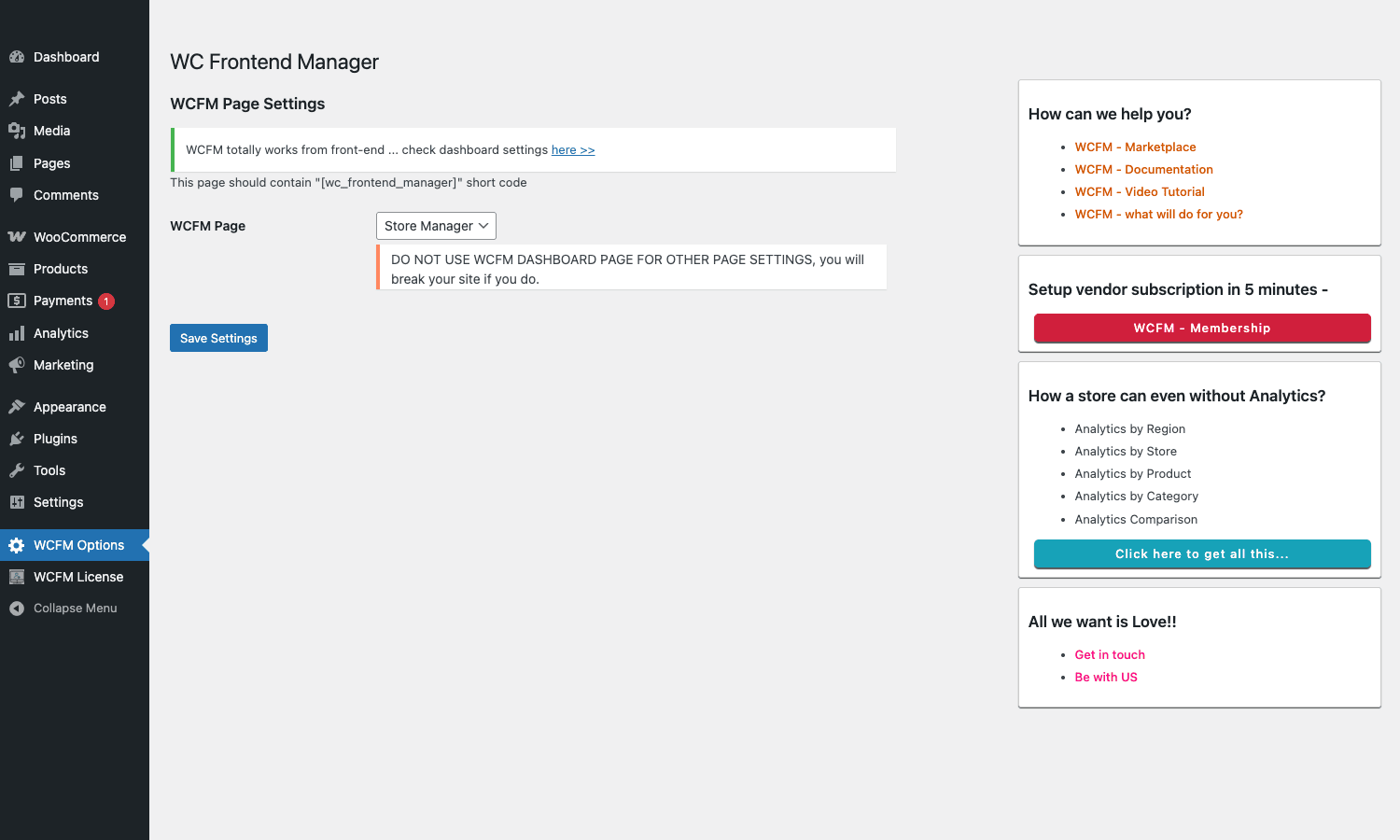Click the Save Settings button
Screen dimensions: 1400x840
(x=218, y=338)
